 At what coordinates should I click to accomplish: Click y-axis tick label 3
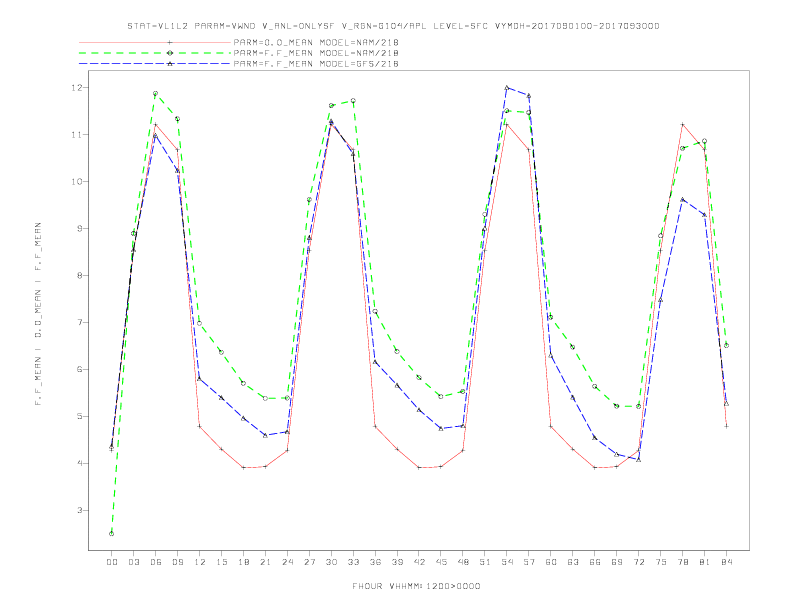point(79,510)
